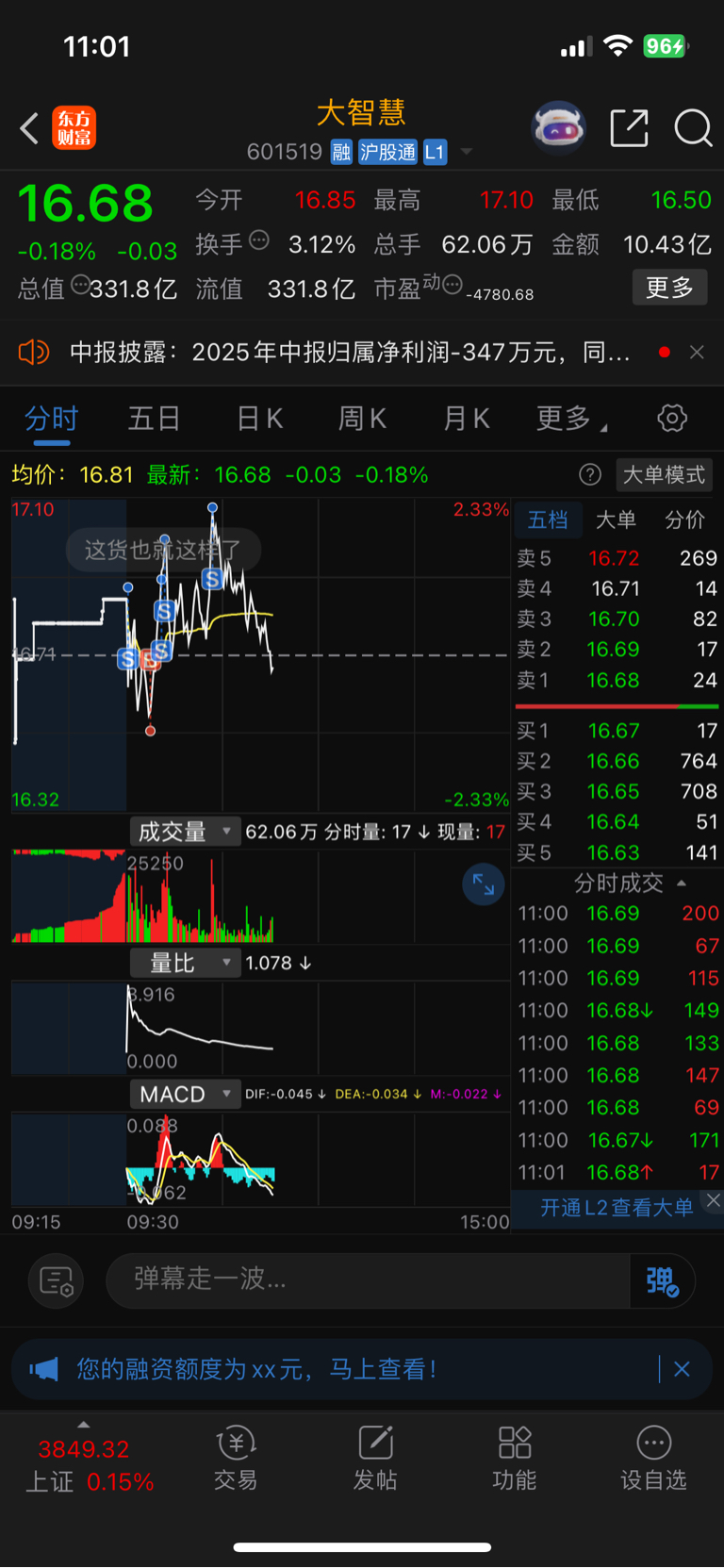The width and height of the screenshot is (724, 1568).
Task: Expand the 更多 chart period menu
Action: pyautogui.click(x=570, y=418)
